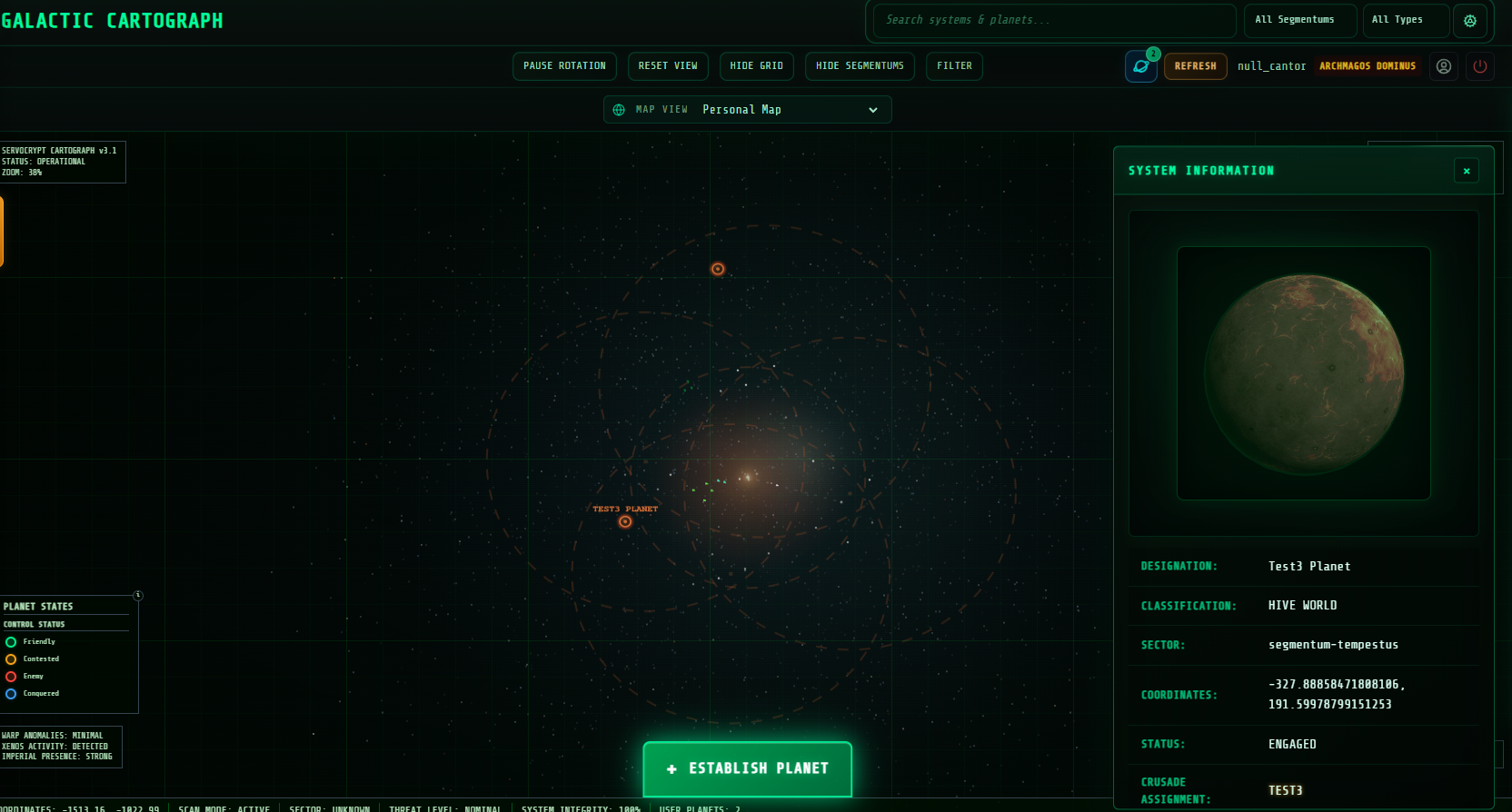Click the Galactic Cartograph title
This screenshot has width=1512, height=812.
coord(112,21)
